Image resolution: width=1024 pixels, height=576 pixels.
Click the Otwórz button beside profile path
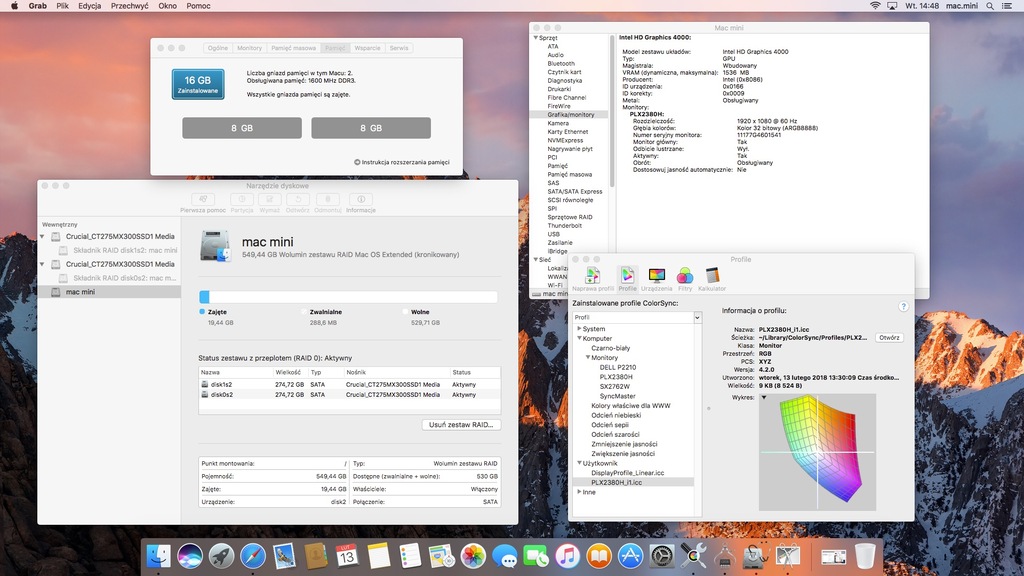click(889, 338)
